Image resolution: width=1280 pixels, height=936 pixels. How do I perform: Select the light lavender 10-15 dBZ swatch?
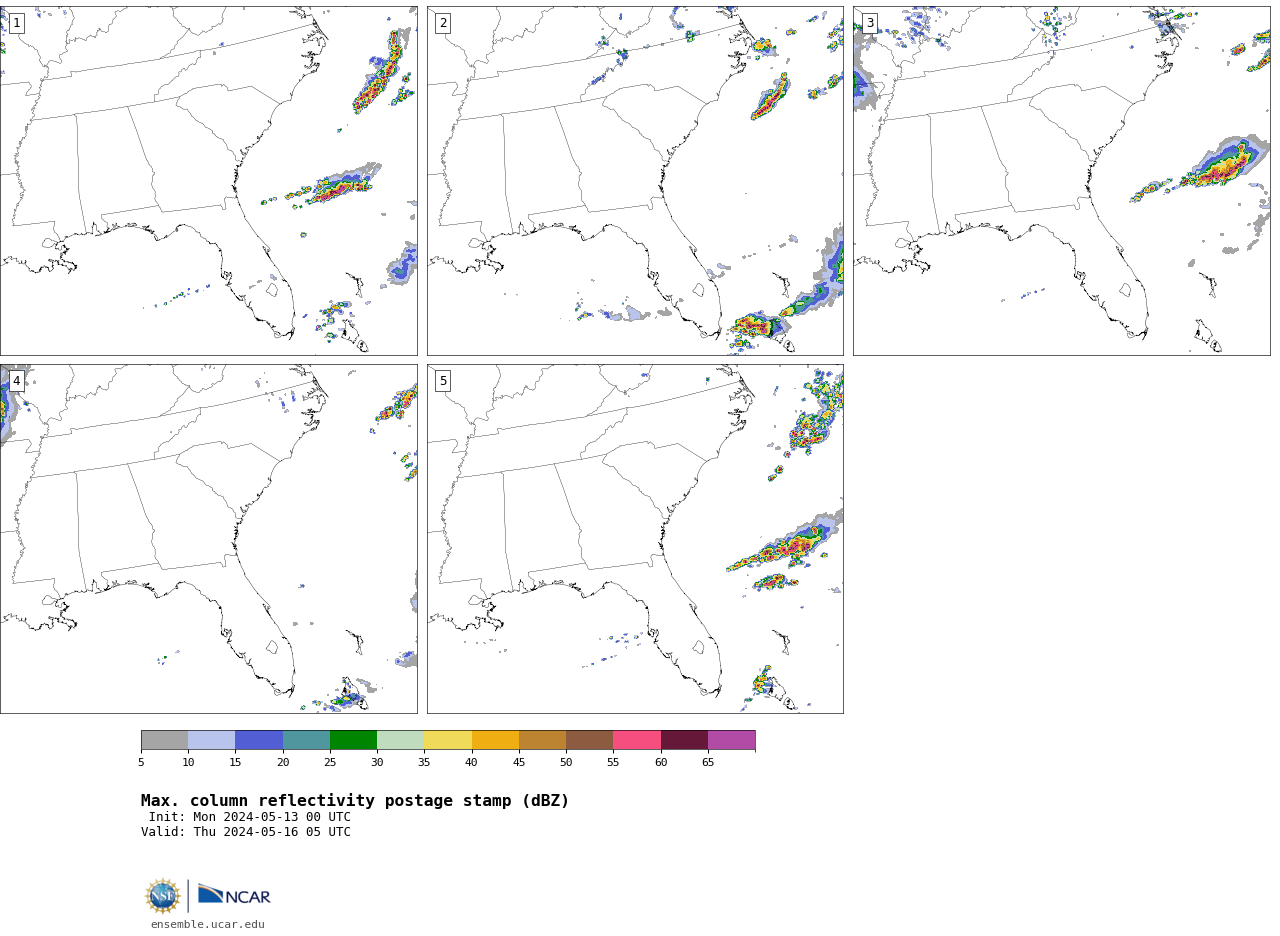[x=211, y=740]
